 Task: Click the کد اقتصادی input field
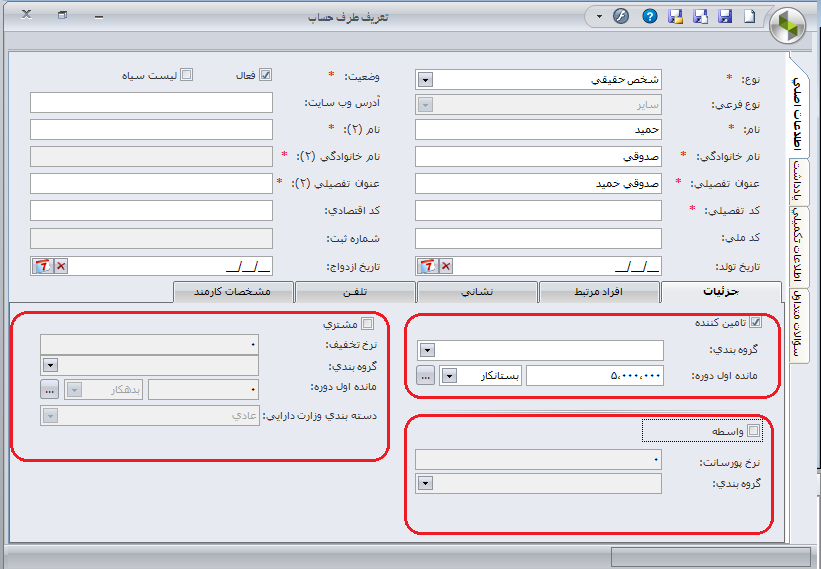click(x=151, y=210)
